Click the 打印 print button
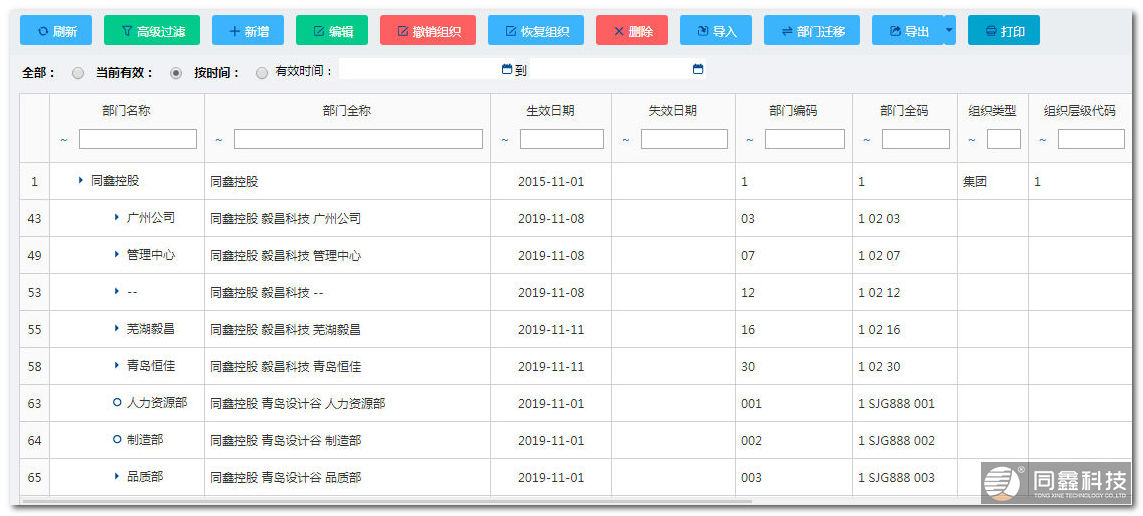This screenshot has width=1143, height=516. pos(1004,31)
